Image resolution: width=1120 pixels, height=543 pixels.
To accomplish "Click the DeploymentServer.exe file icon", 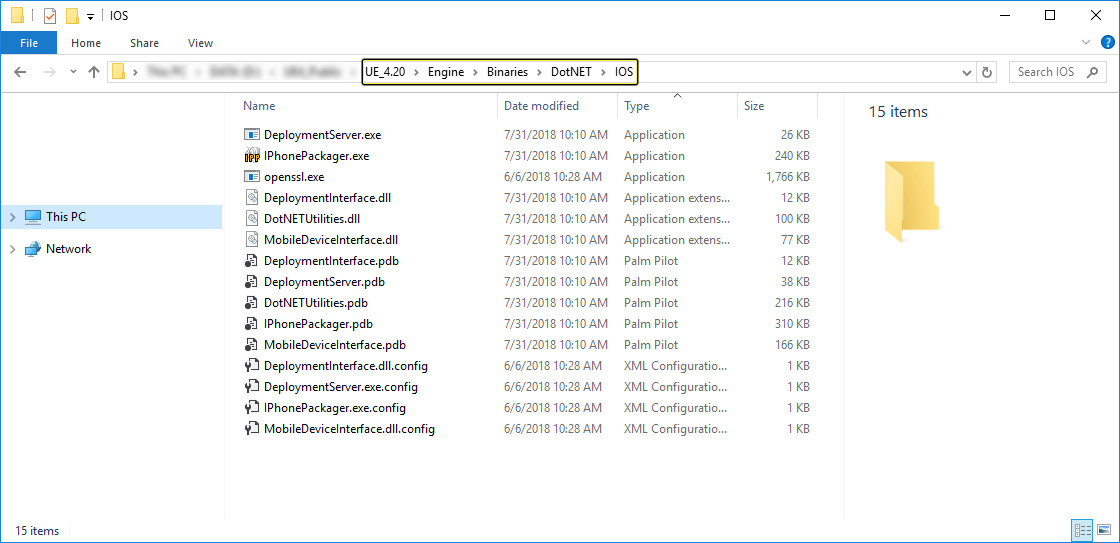I will pyautogui.click(x=251, y=134).
